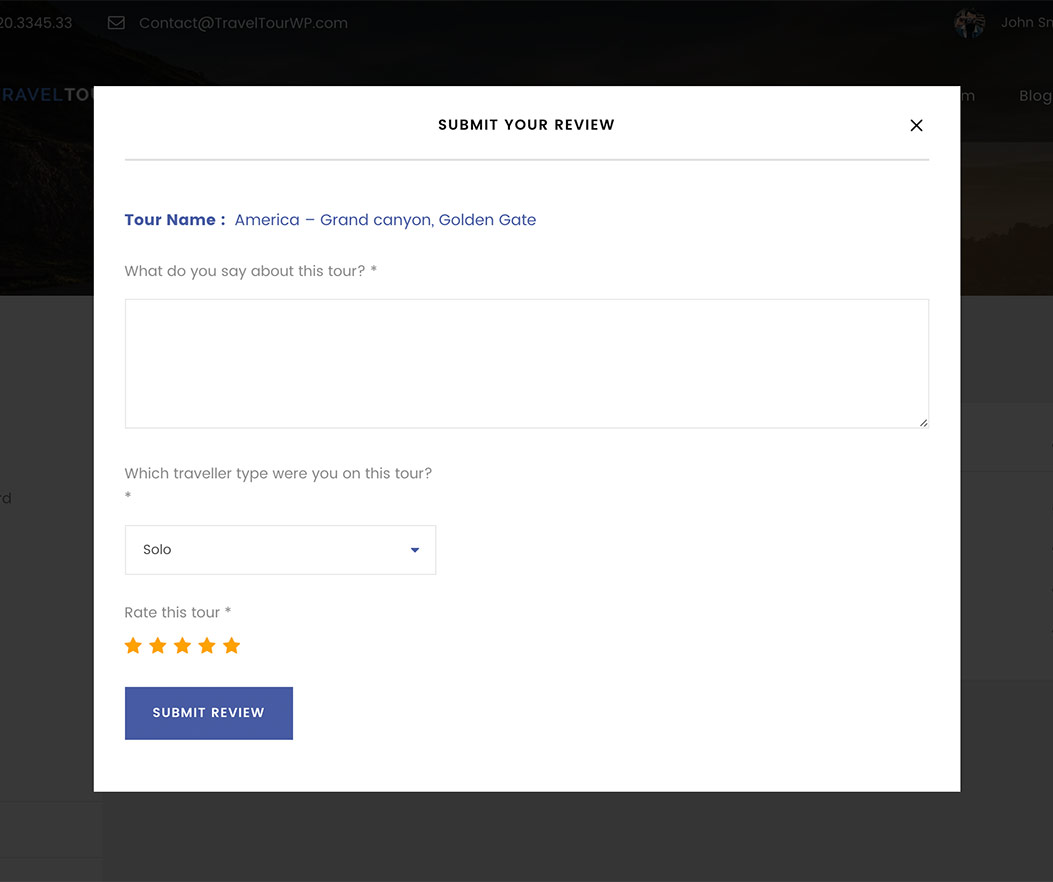Click the 'What do you say' field label

250,271
